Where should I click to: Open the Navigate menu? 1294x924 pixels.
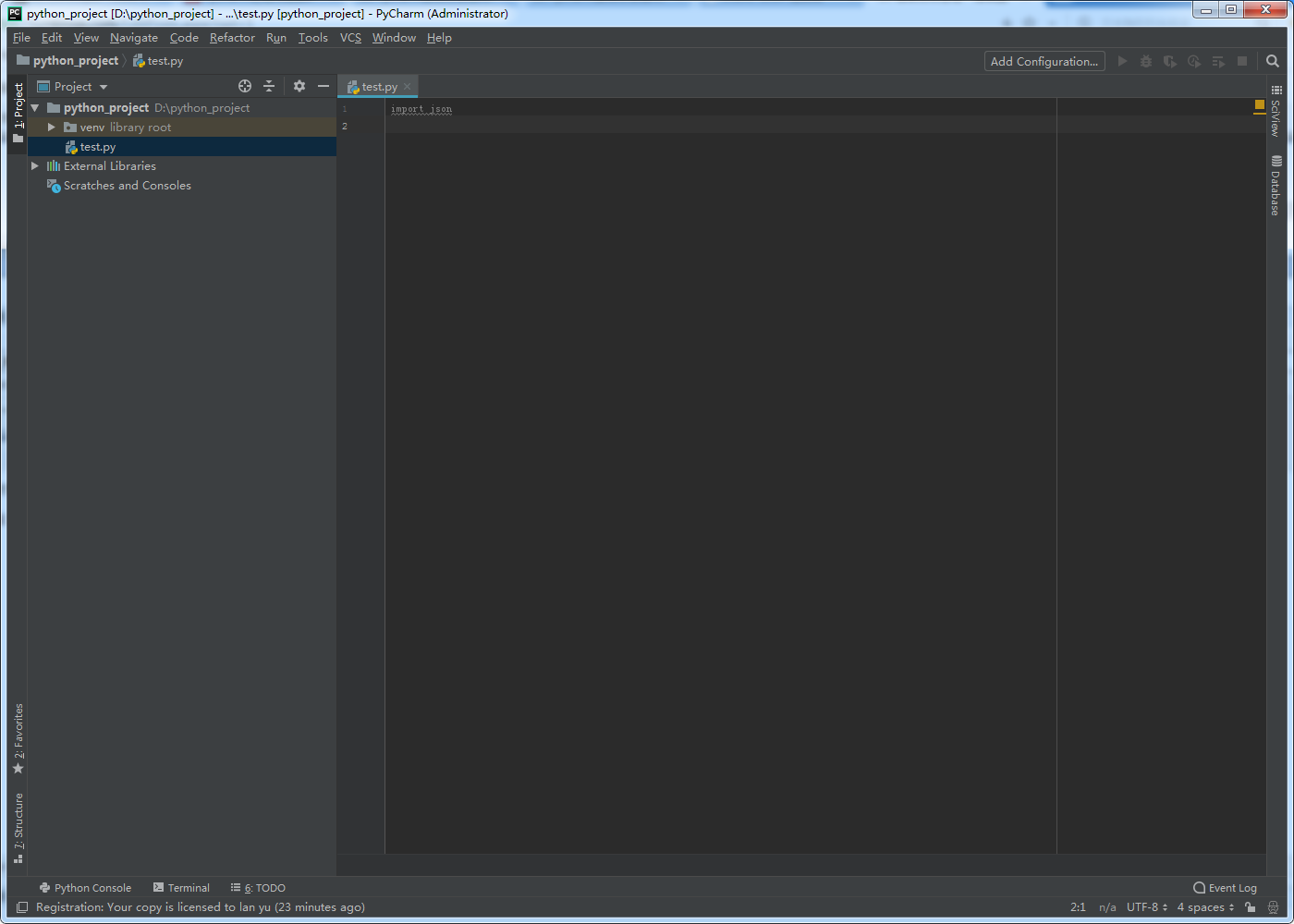134,38
